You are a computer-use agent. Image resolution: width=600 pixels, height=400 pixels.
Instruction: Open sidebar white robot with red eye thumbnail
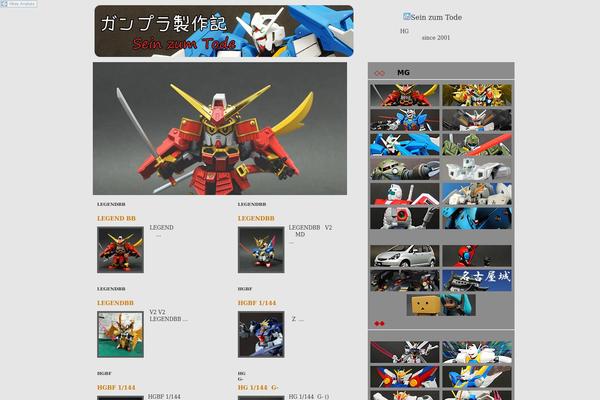click(x=405, y=218)
